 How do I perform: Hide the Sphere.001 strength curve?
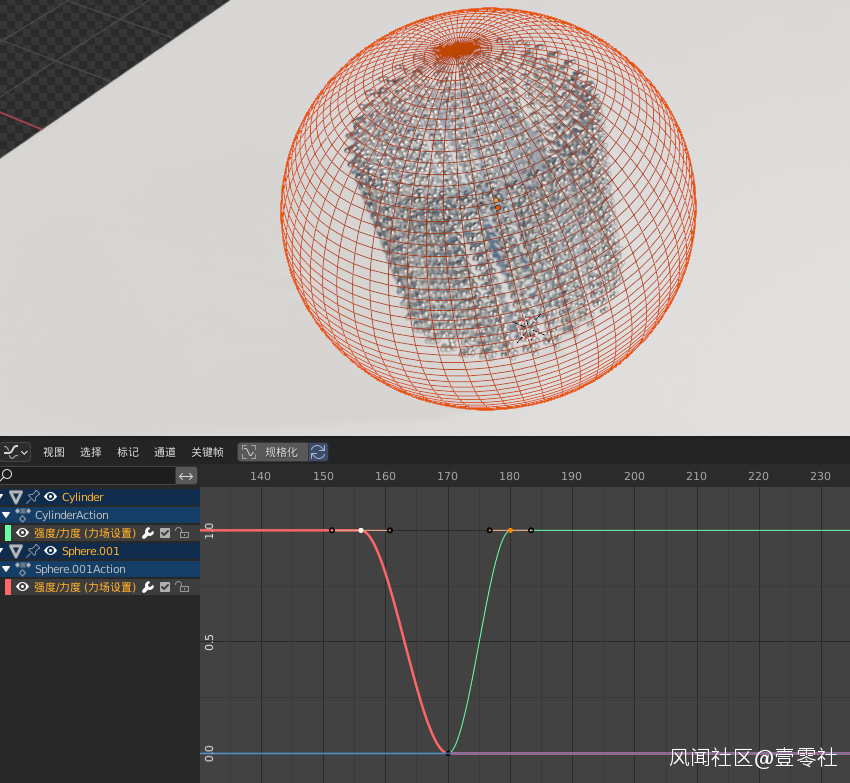click(x=22, y=587)
